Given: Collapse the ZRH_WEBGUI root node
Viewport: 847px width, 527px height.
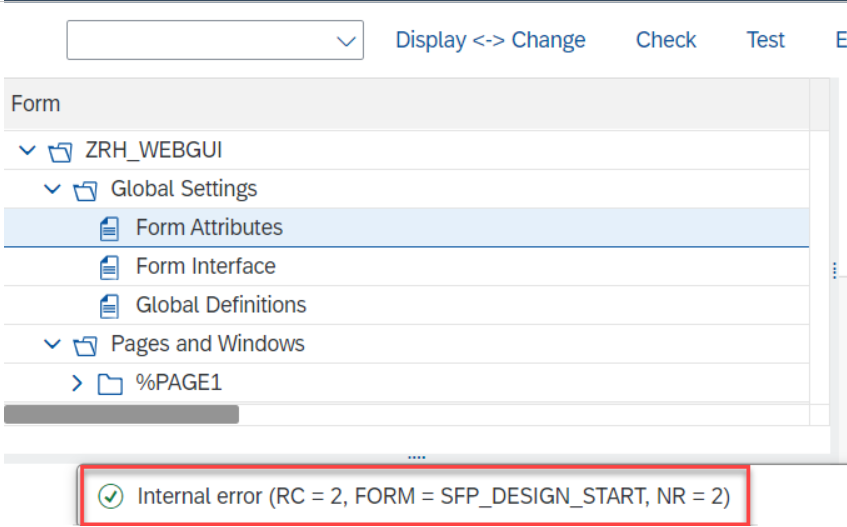Looking at the screenshot, I should point(27,150).
